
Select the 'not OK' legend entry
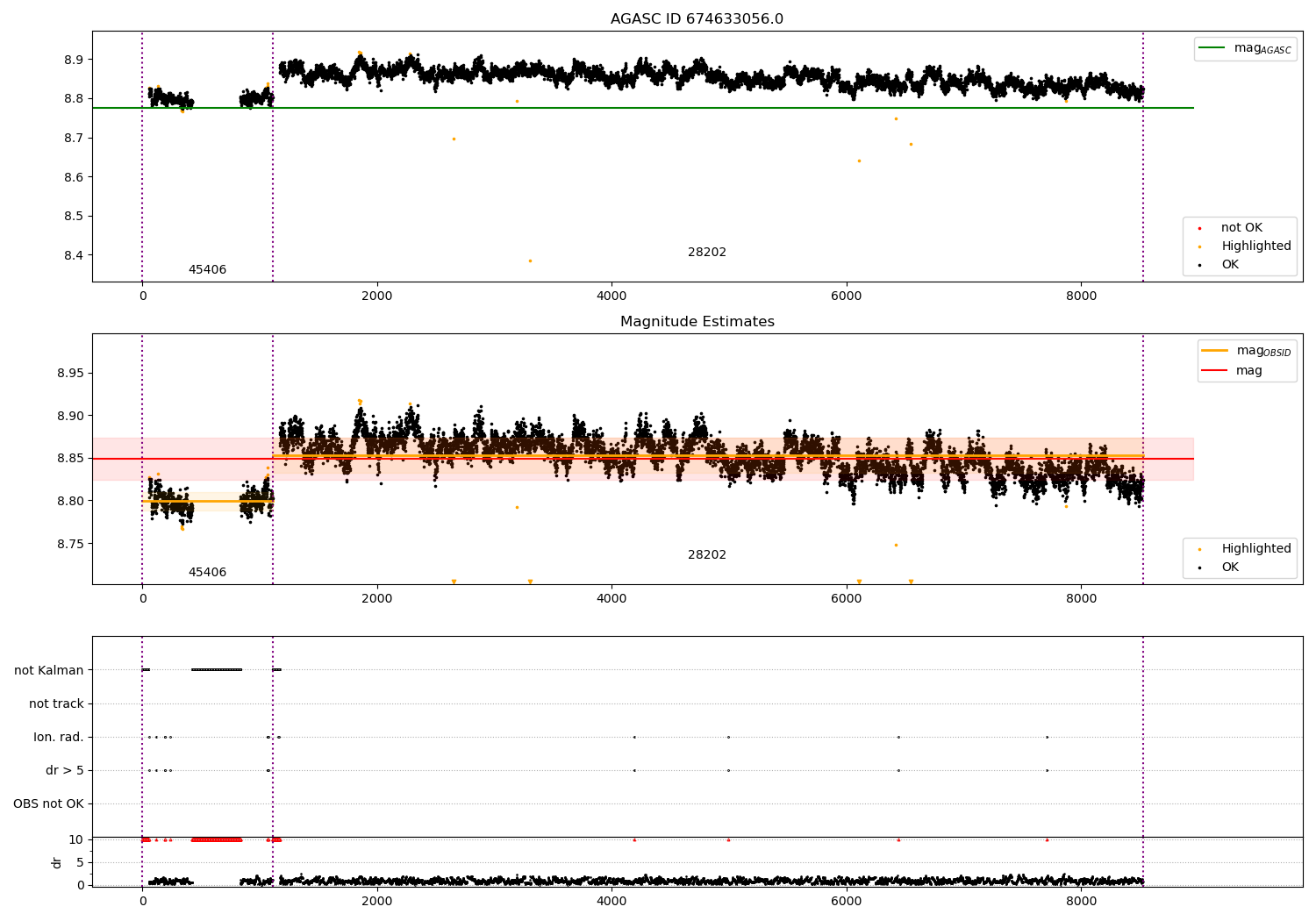pos(1241,228)
